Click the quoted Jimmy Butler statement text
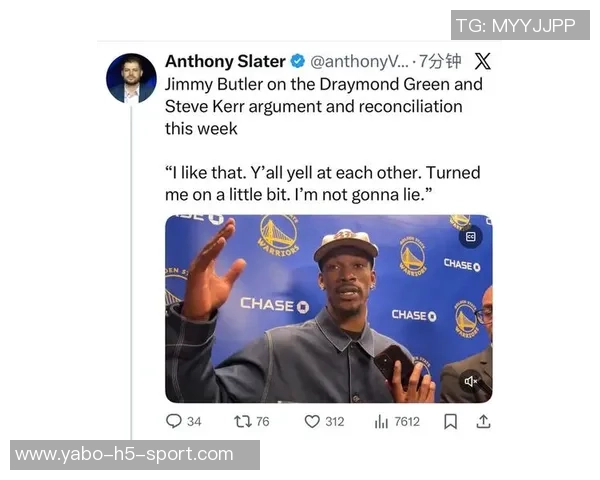 pyautogui.click(x=323, y=184)
